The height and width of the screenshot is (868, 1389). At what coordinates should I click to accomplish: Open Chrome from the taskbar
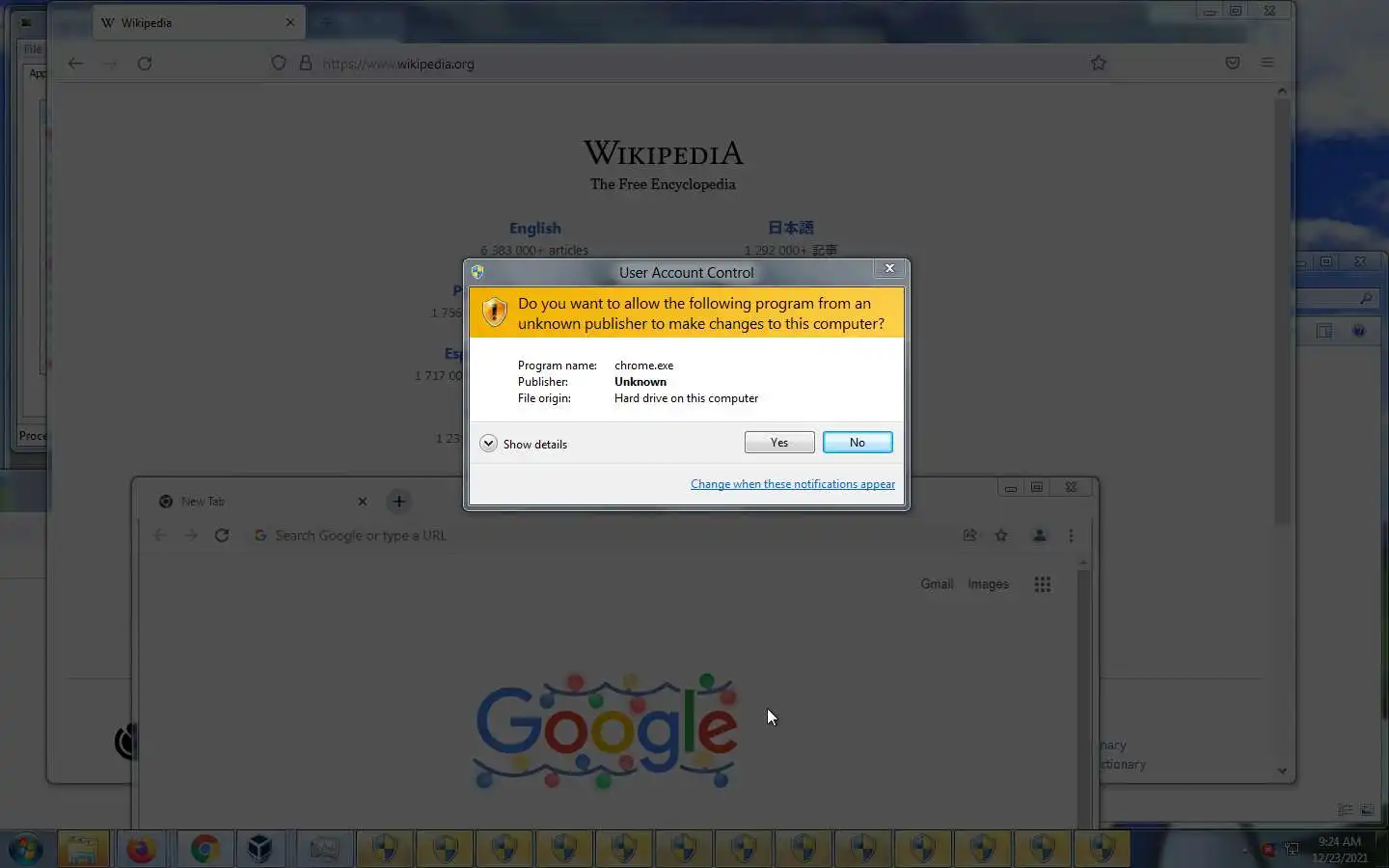(x=204, y=850)
